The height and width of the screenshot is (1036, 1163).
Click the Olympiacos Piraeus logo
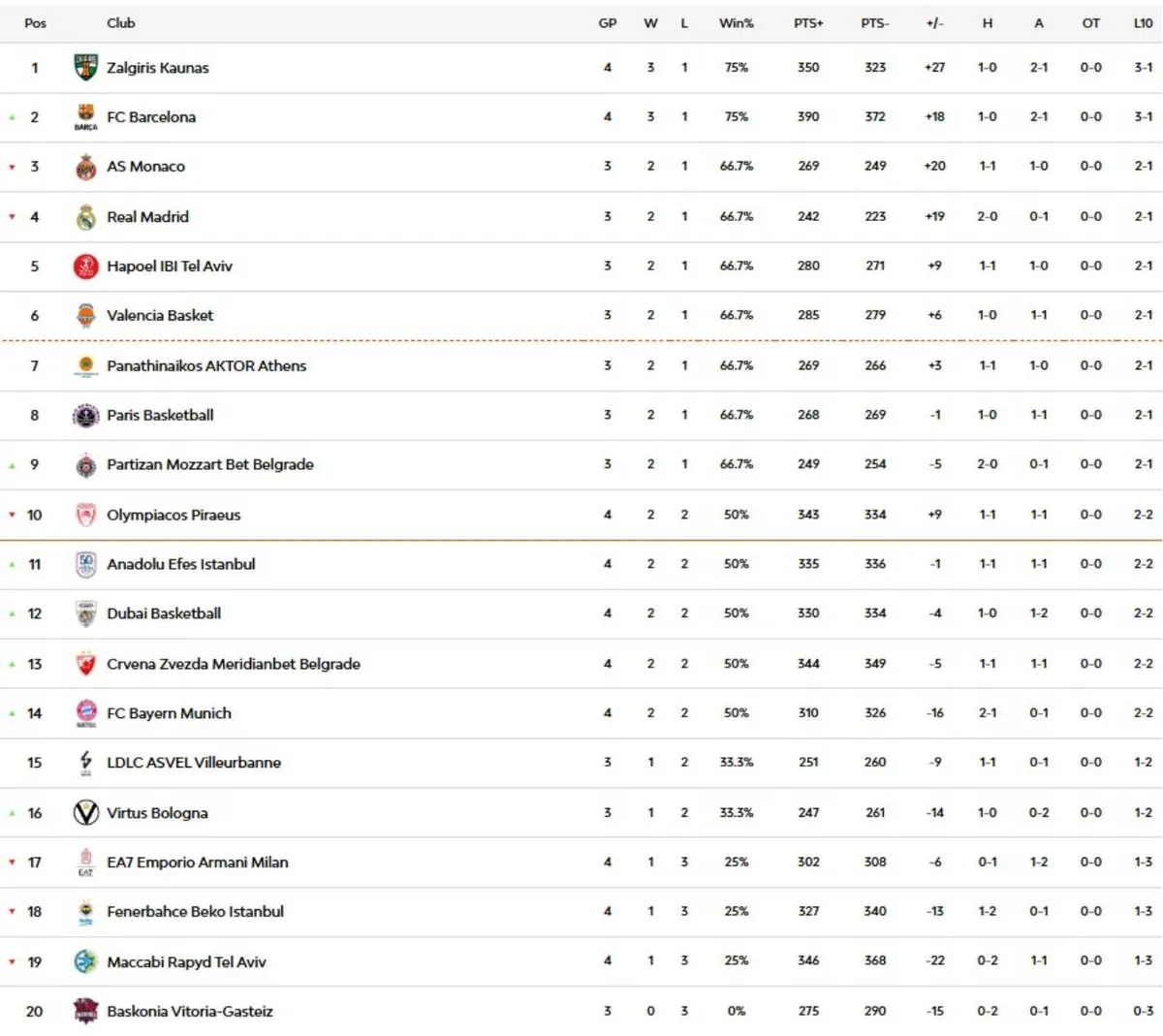pos(86,515)
